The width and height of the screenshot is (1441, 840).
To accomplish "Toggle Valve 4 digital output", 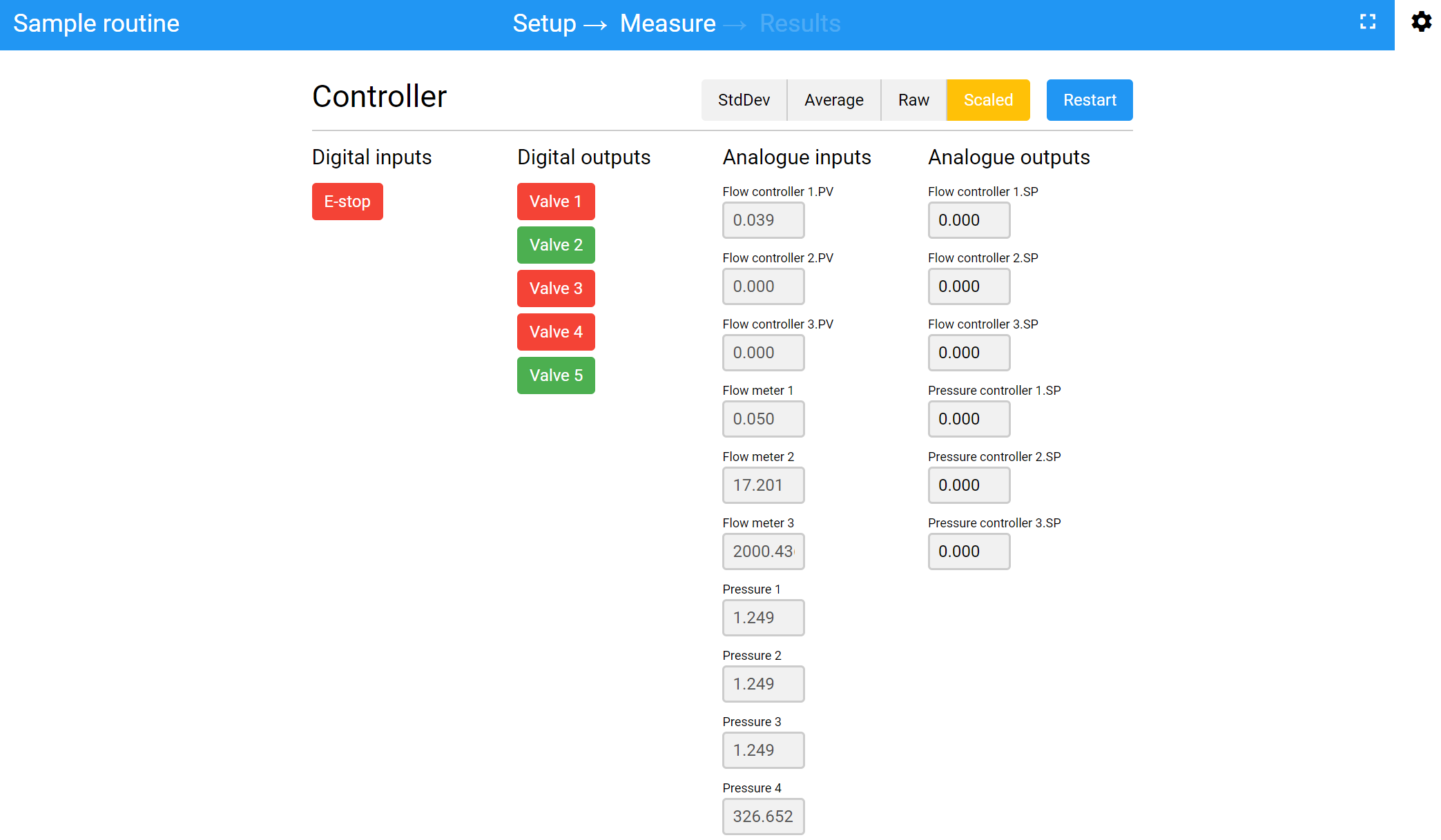I will pos(555,332).
